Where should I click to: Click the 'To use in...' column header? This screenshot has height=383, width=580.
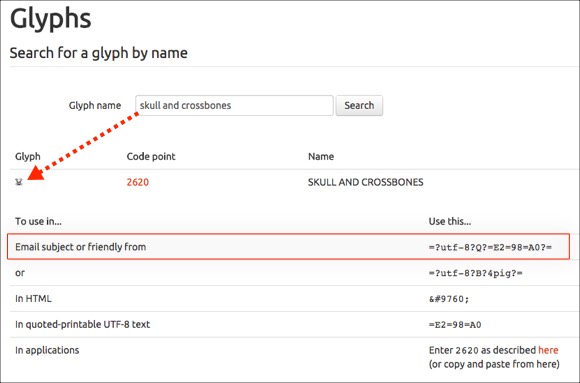38,221
